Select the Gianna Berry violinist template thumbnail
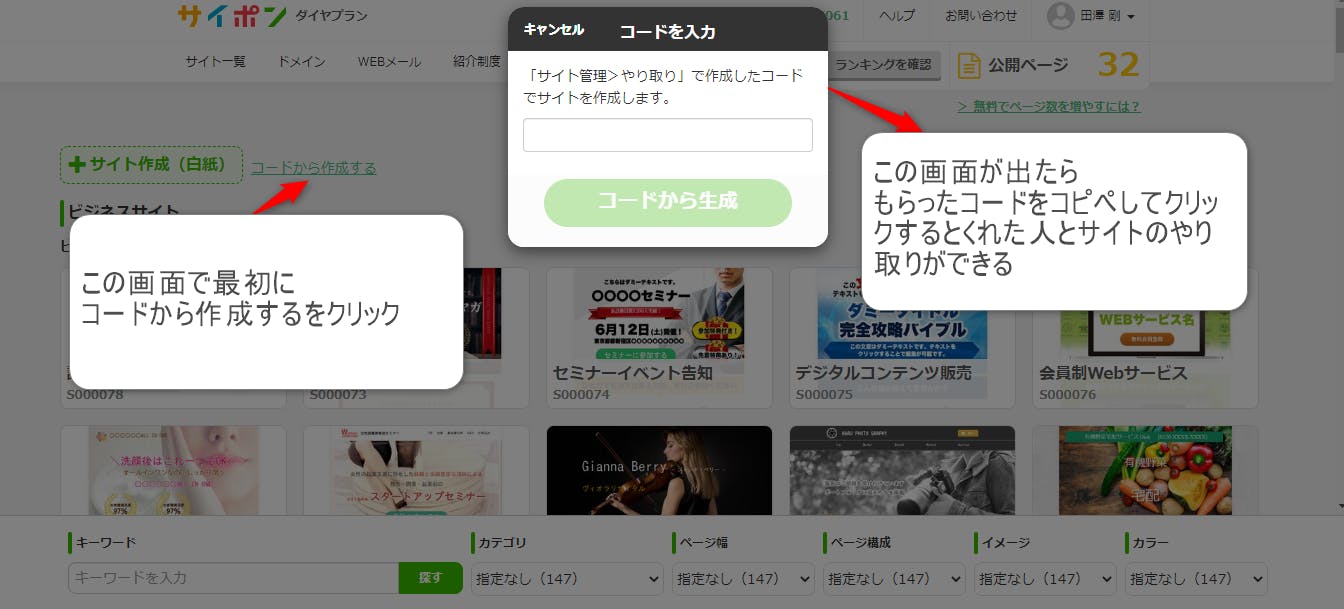Image resolution: width=1344 pixels, height=609 pixels. pyautogui.click(x=659, y=470)
